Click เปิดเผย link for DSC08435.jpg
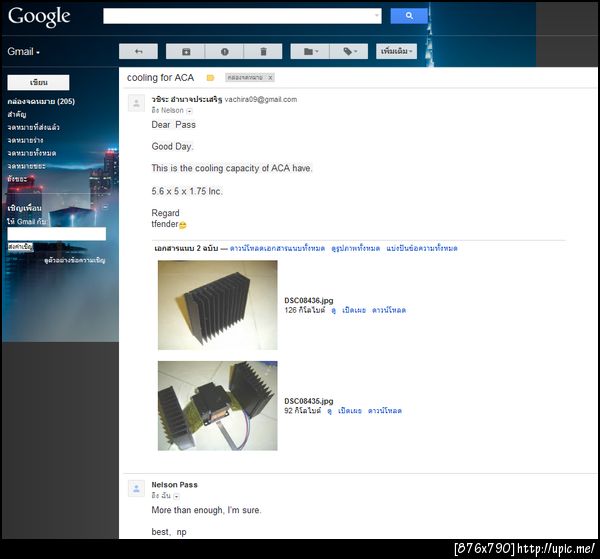 [350, 411]
